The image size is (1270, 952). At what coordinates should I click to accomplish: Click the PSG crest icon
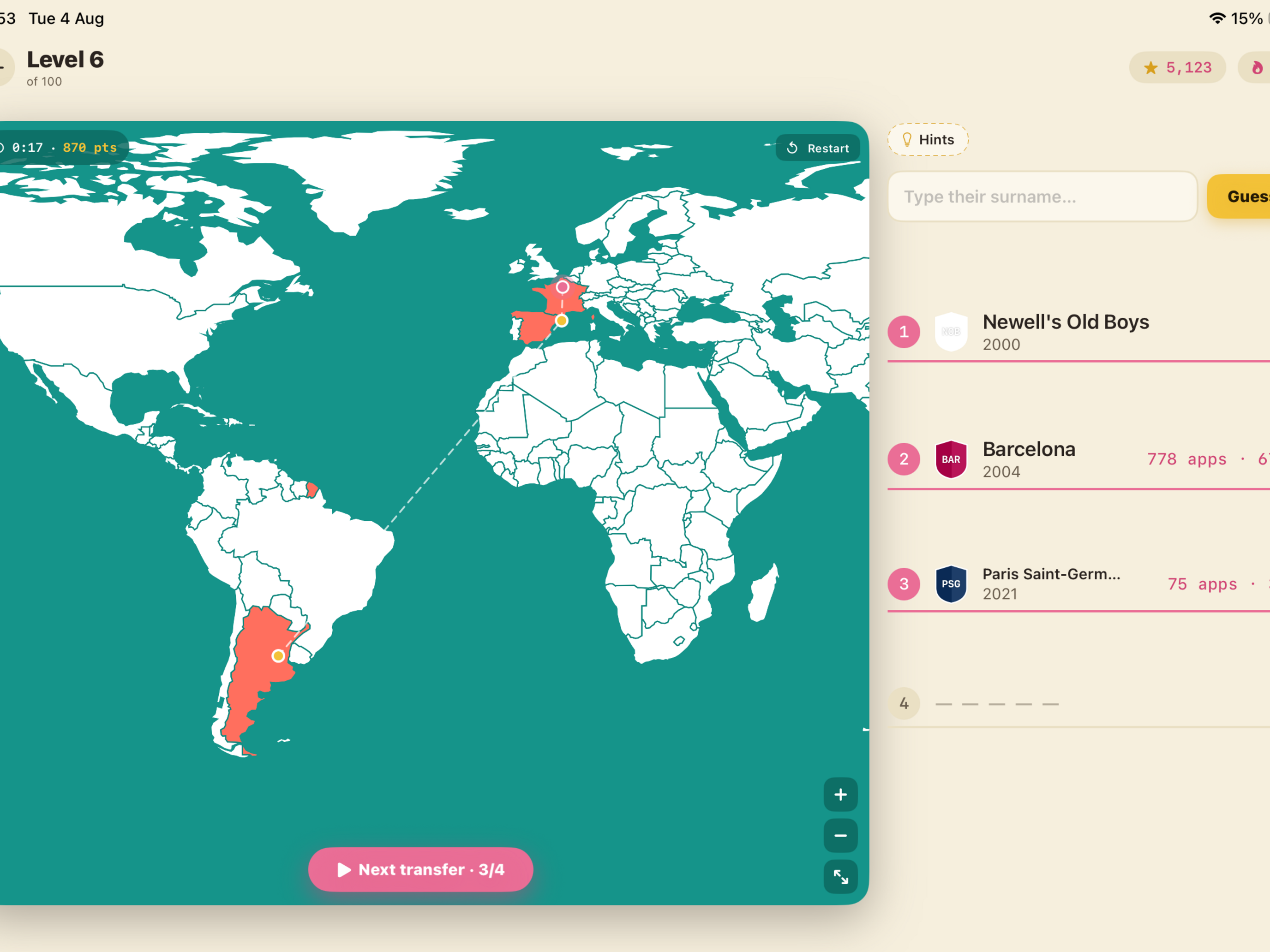951,584
